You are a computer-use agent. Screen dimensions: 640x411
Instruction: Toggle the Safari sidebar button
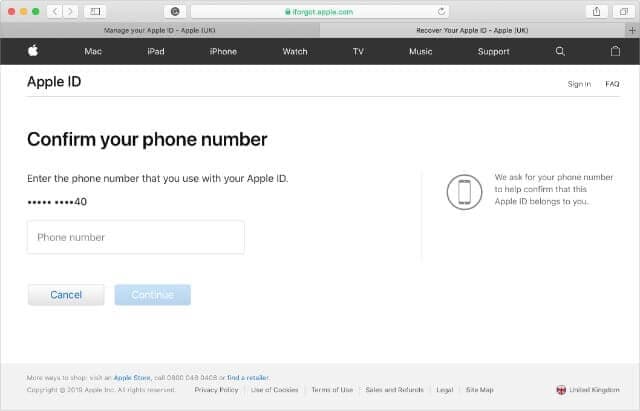point(95,11)
